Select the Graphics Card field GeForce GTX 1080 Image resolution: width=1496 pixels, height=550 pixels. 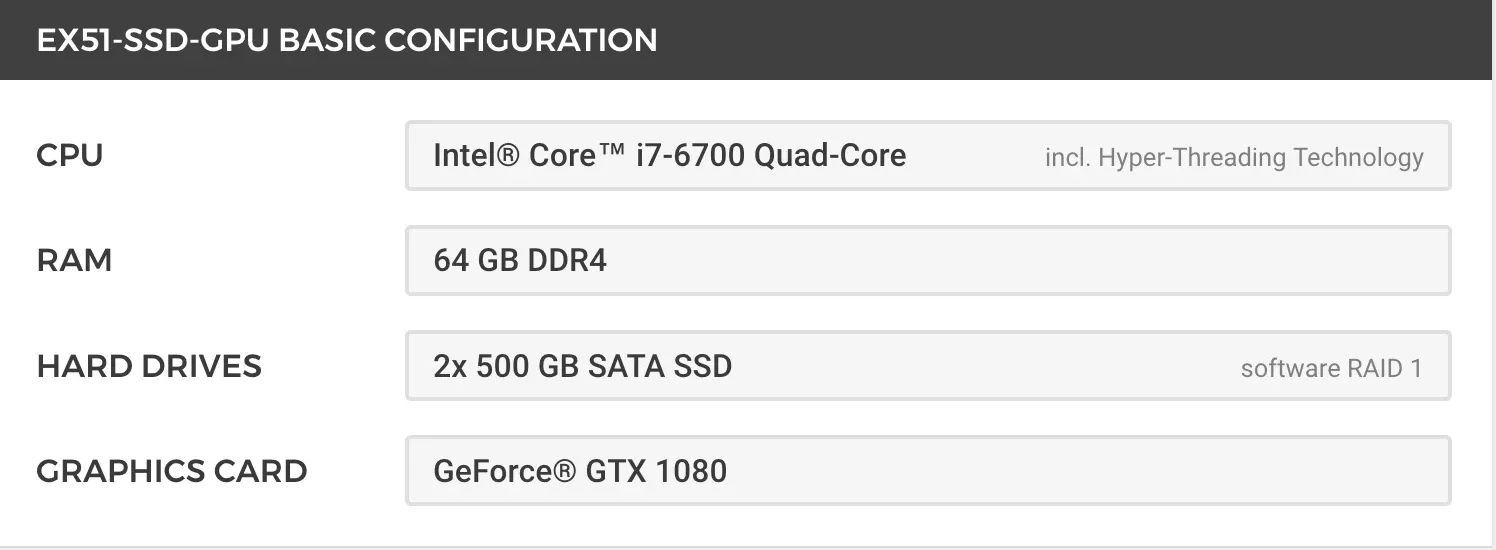pyautogui.click(x=928, y=471)
